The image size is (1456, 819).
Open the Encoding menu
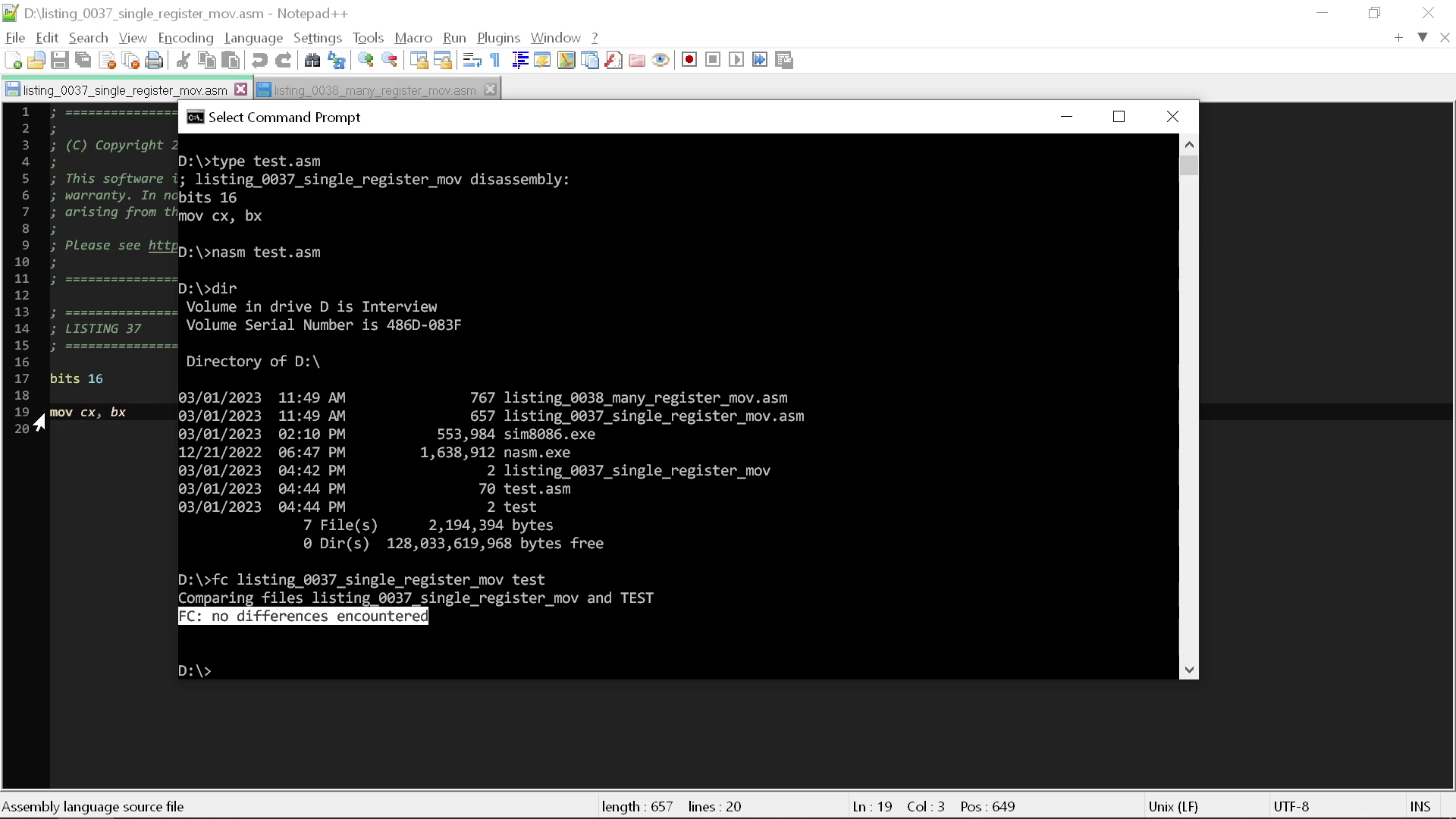[185, 37]
